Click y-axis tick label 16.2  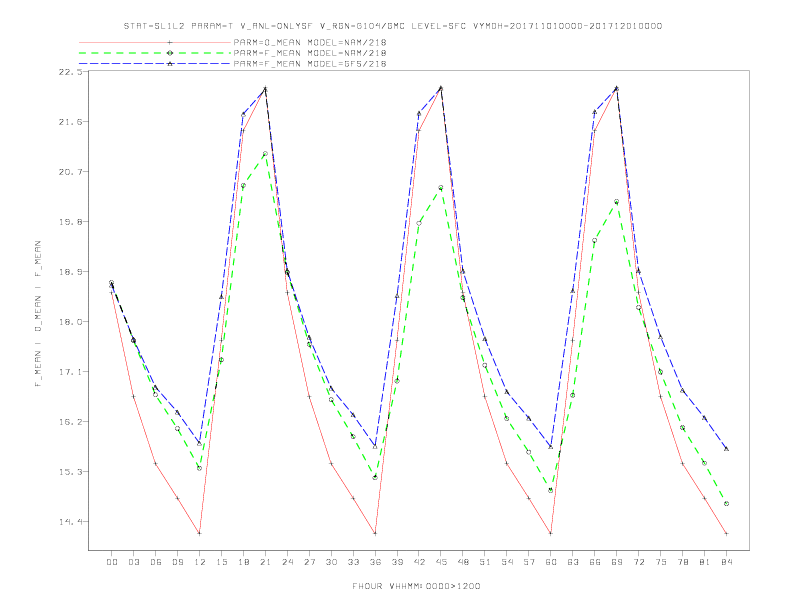(70, 422)
